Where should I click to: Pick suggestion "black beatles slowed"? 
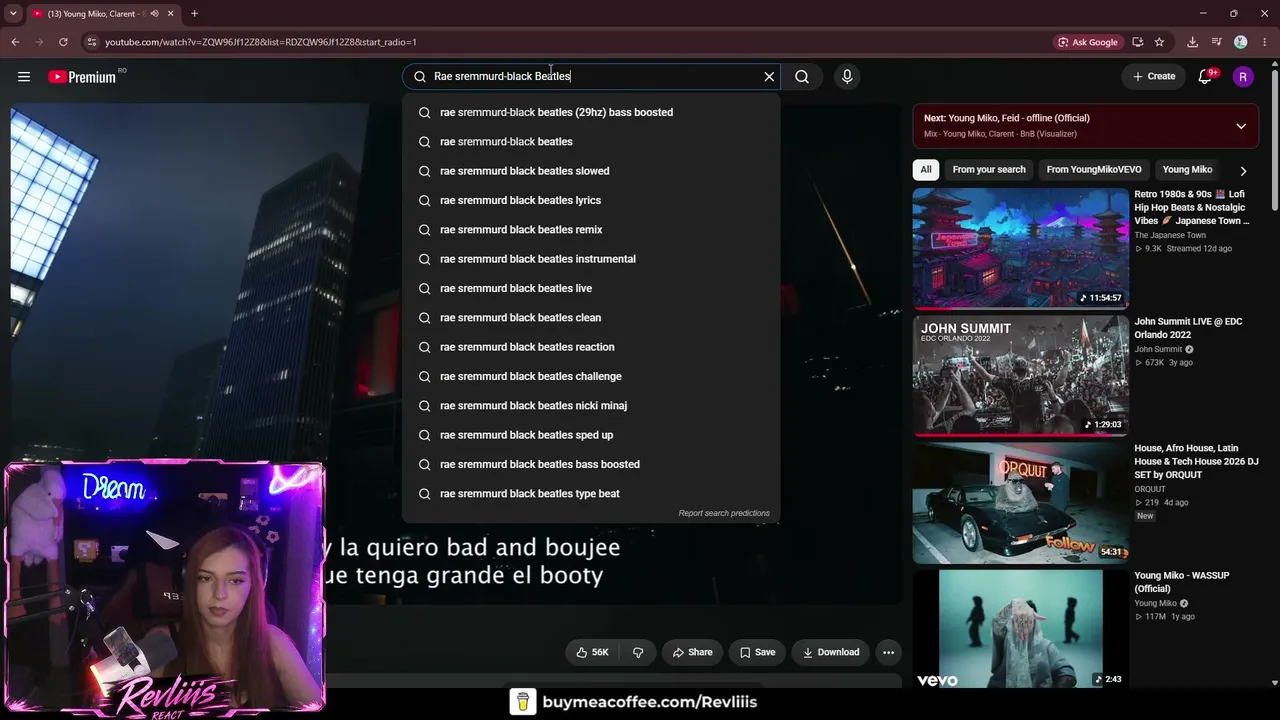(591, 171)
